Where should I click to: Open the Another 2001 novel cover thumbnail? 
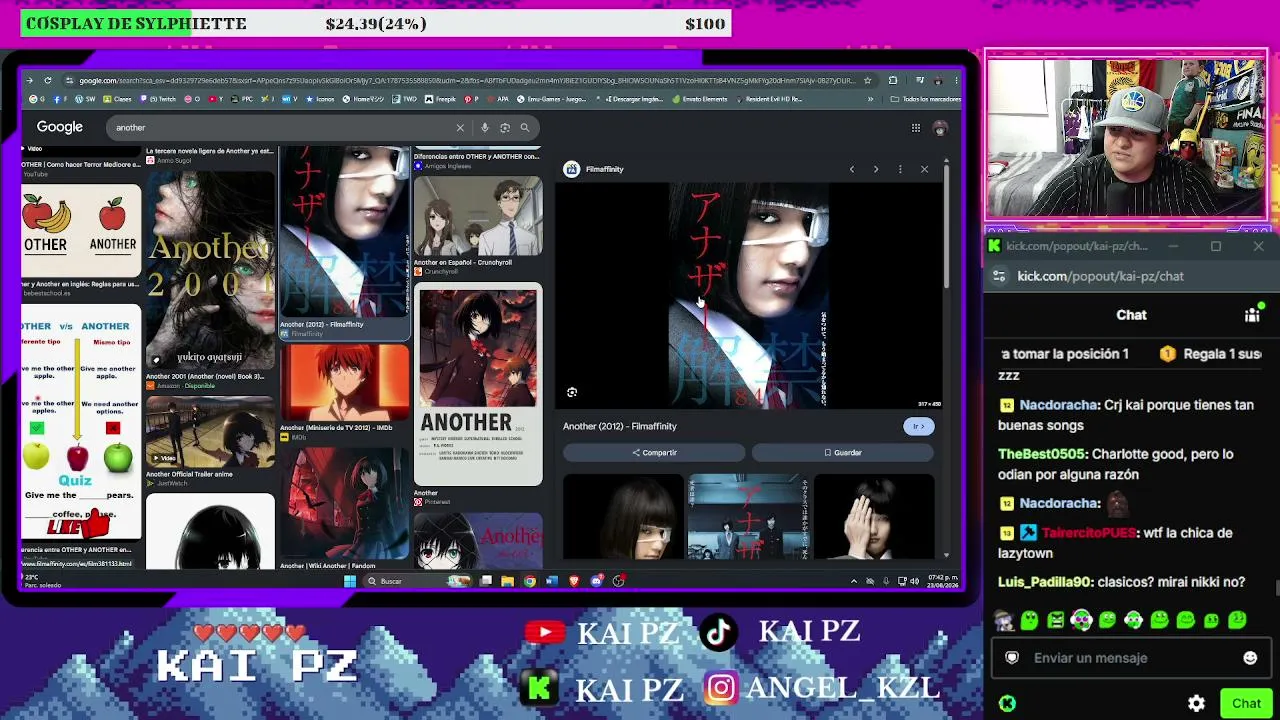[210, 270]
